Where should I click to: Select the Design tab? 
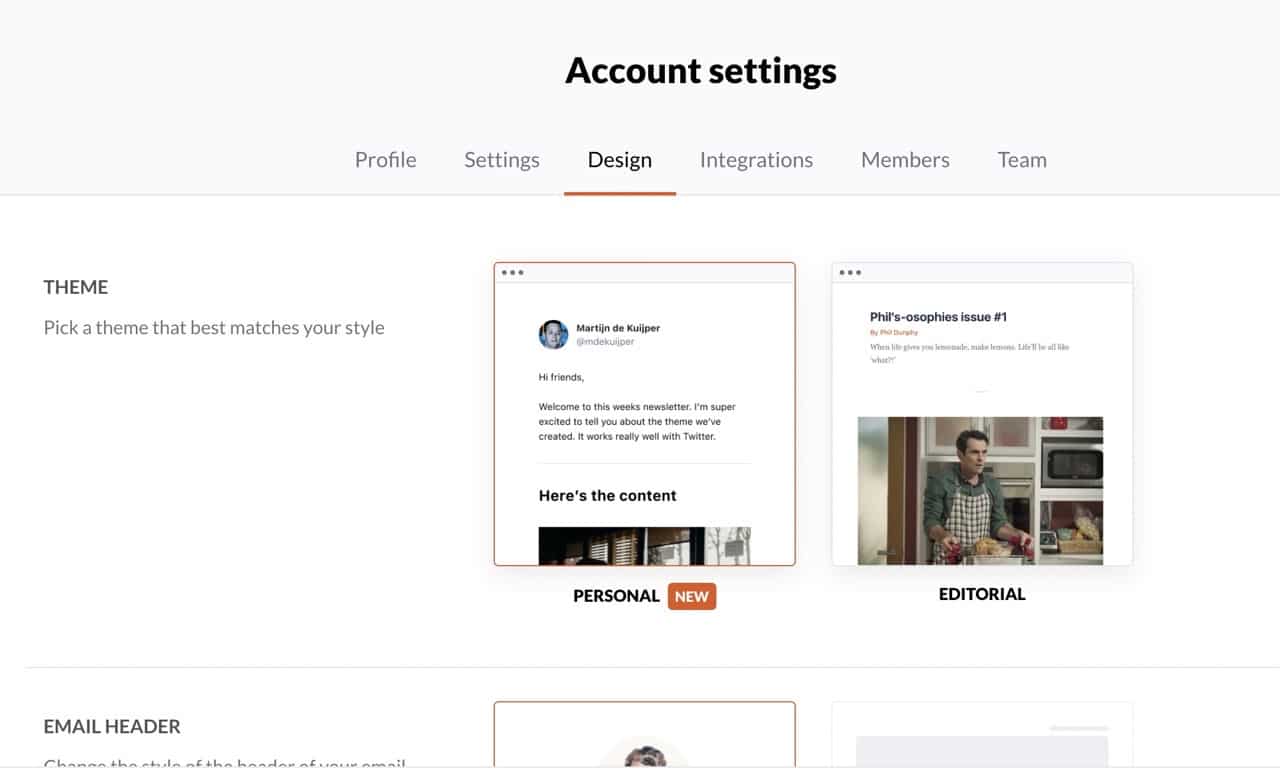tap(619, 160)
